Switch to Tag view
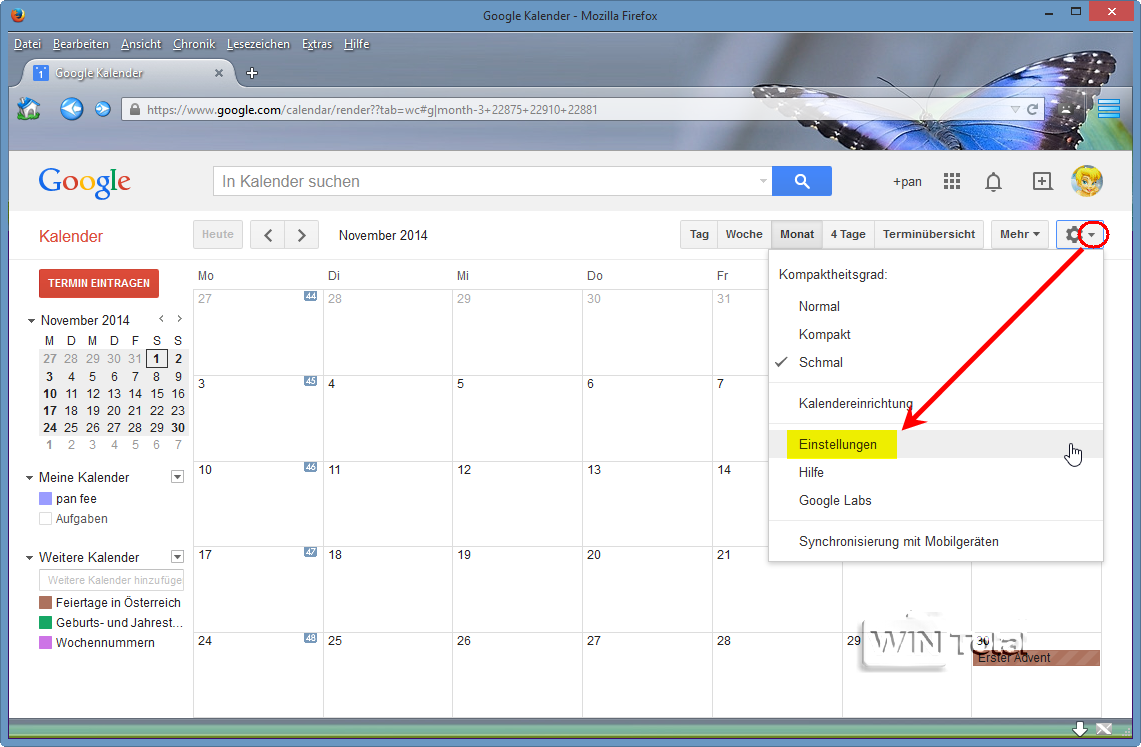This screenshot has width=1141, height=747. pyautogui.click(x=699, y=234)
